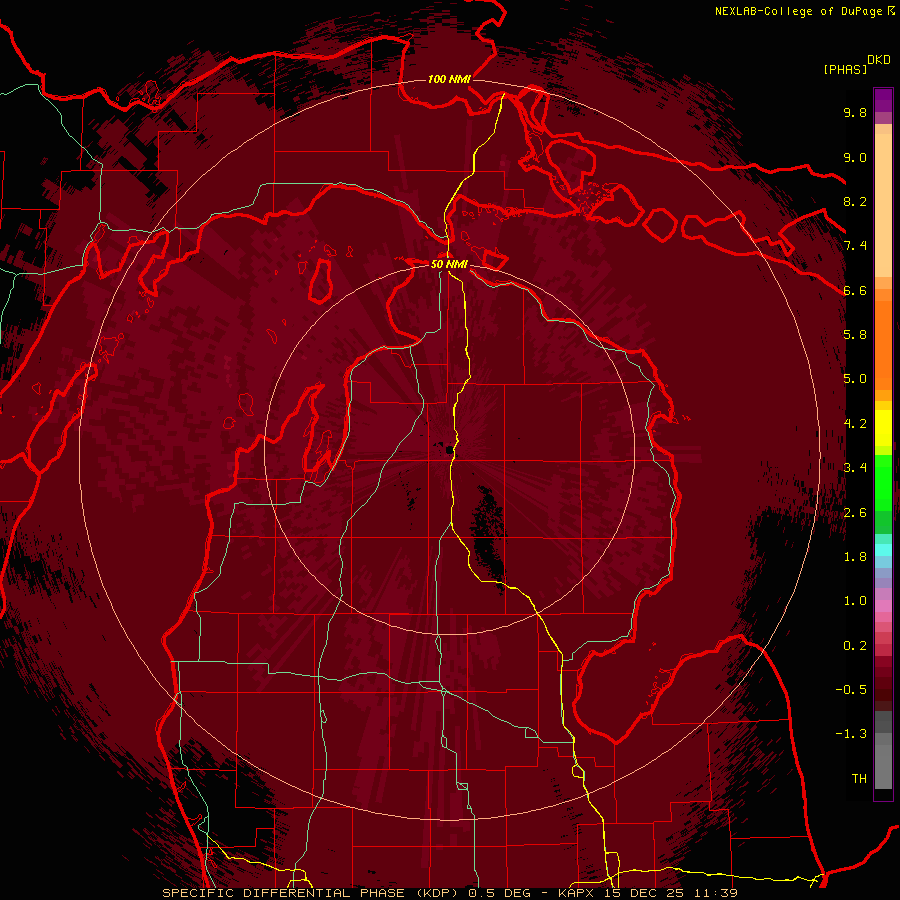Click the 5.8 scale value
Image resolution: width=900 pixels, height=900 pixels.
coord(855,335)
